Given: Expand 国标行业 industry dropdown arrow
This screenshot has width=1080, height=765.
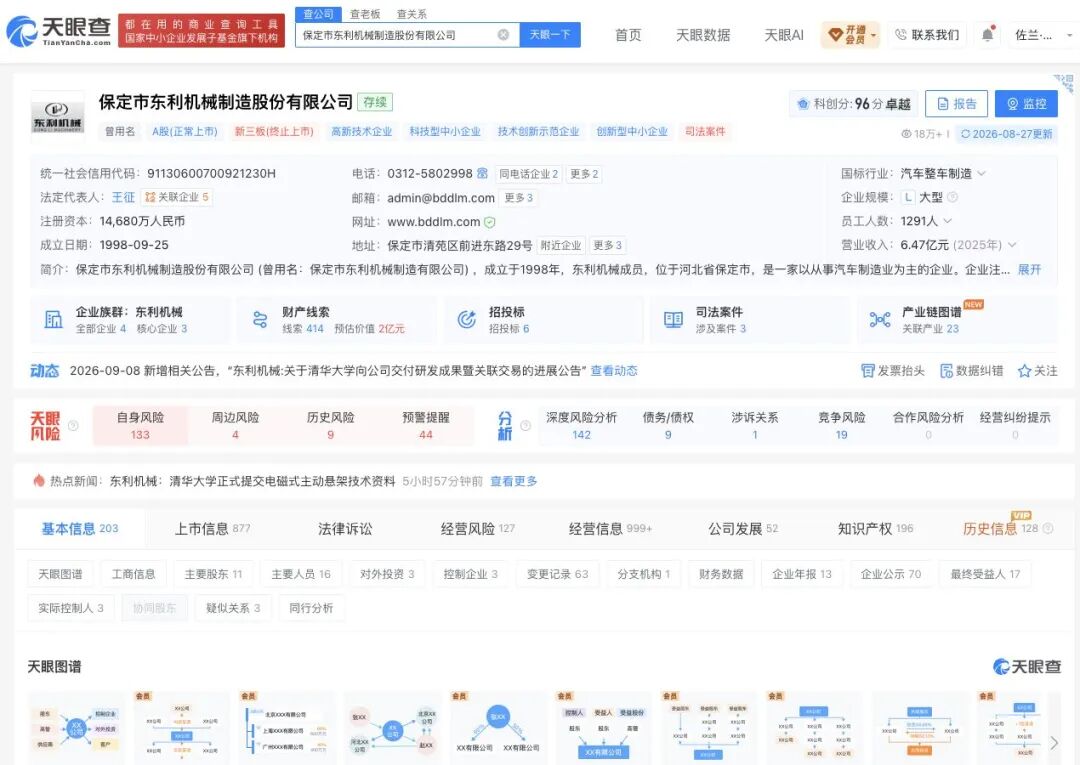Looking at the screenshot, I should click(982, 174).
